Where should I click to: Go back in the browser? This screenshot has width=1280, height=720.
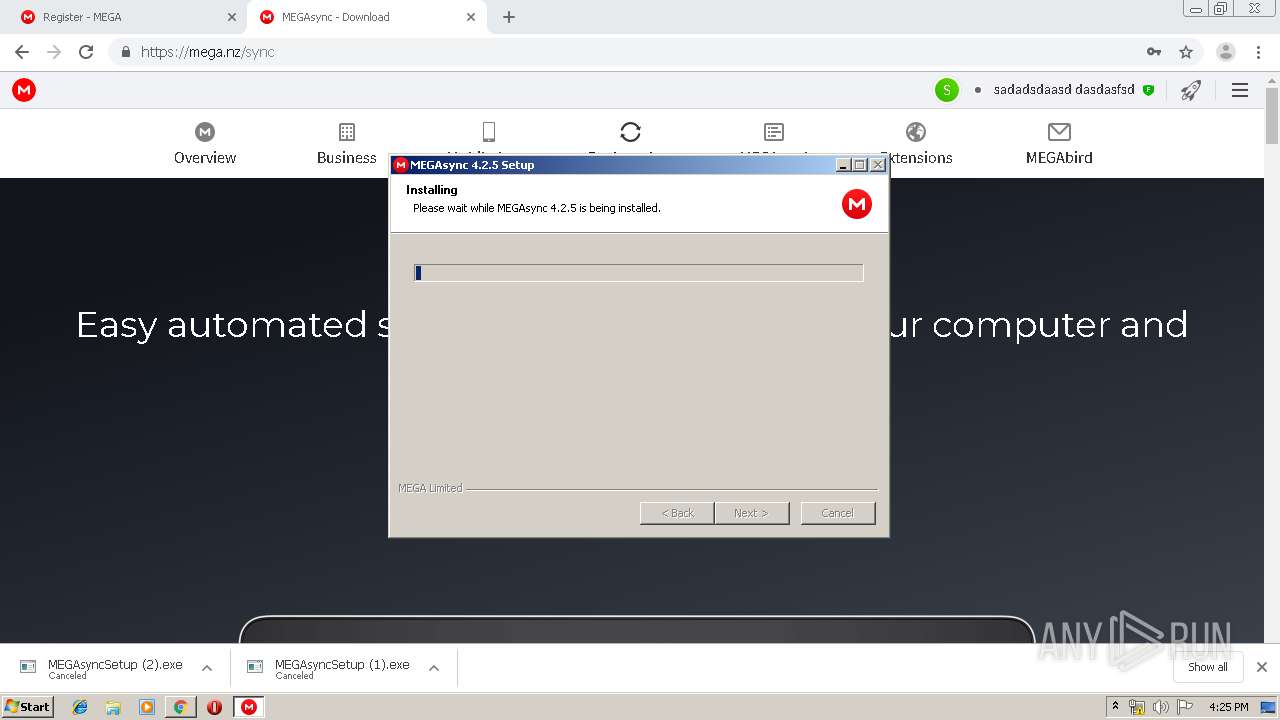(22, 52)
